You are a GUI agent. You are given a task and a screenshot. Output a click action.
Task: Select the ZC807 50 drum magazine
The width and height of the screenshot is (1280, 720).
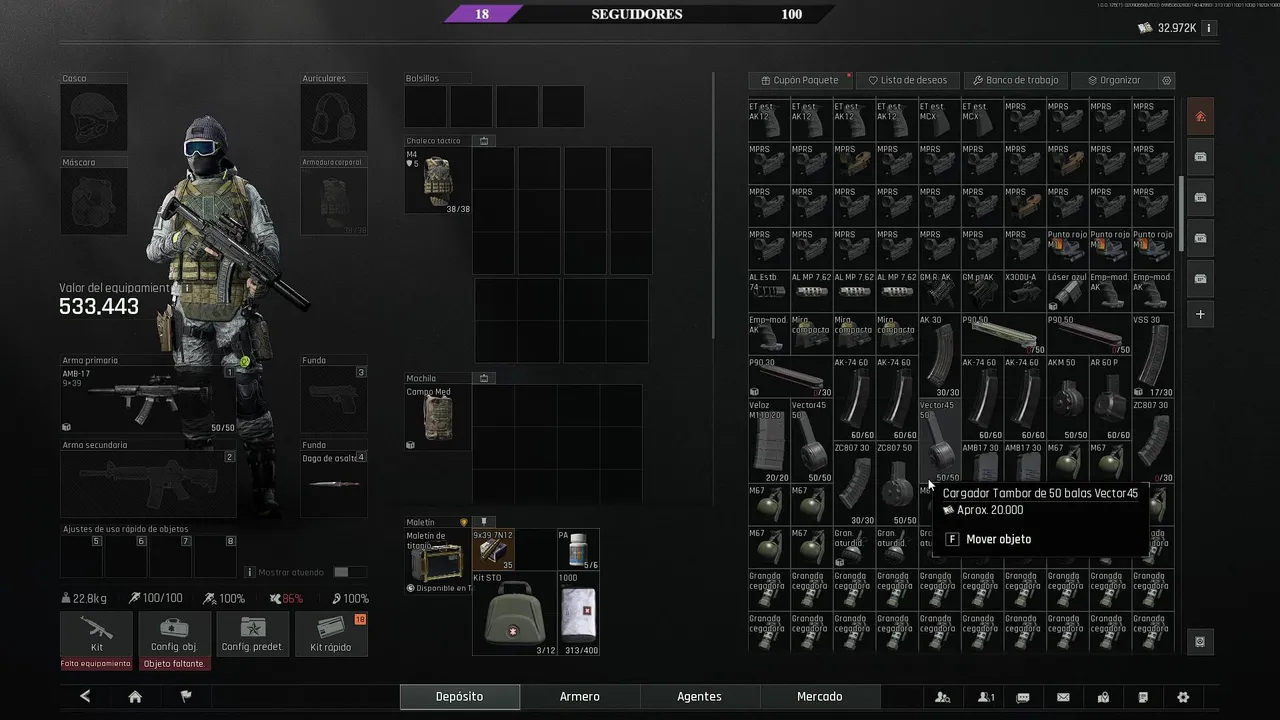897,484
